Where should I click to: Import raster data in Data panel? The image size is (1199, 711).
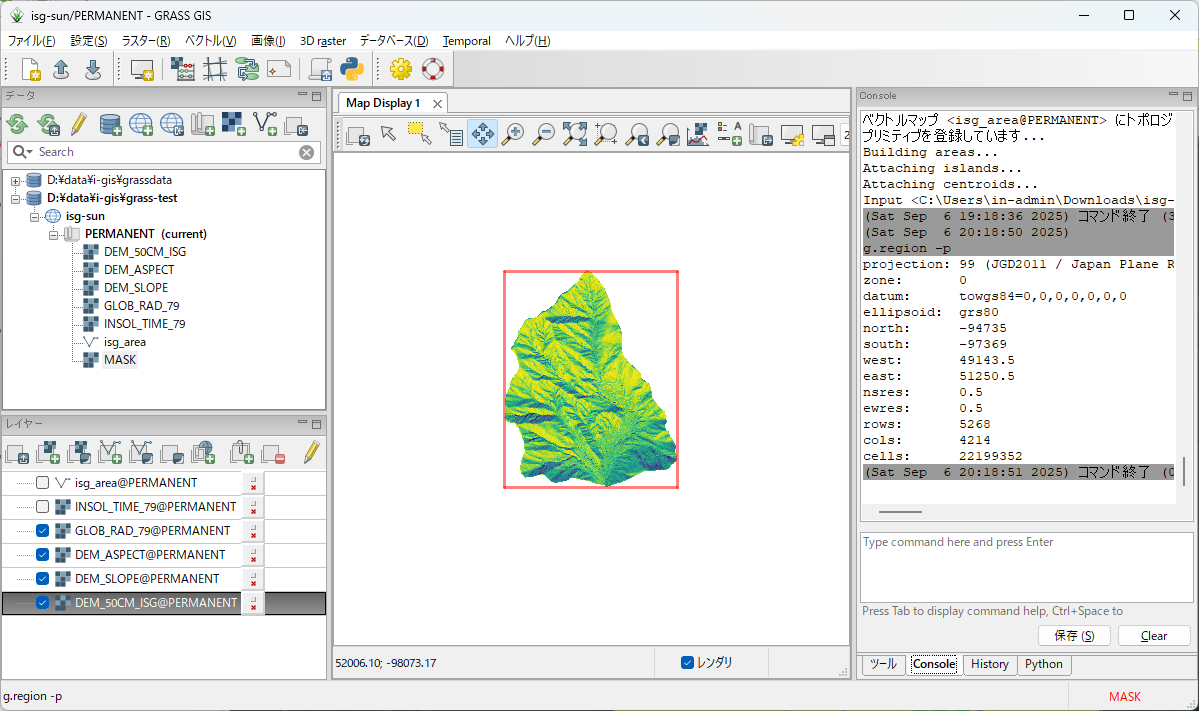point(233,124)
